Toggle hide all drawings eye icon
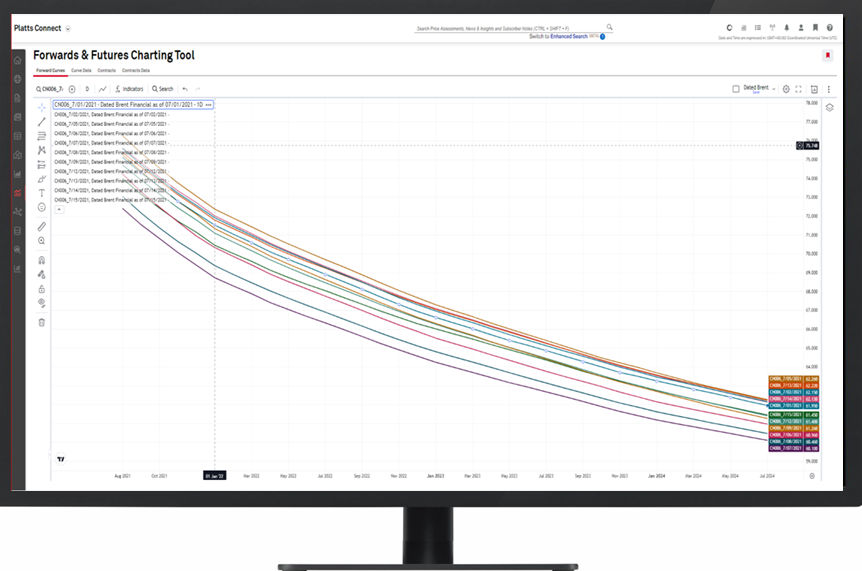The width and height of the screenshot is (862, 571). click(x=41, y=303)
